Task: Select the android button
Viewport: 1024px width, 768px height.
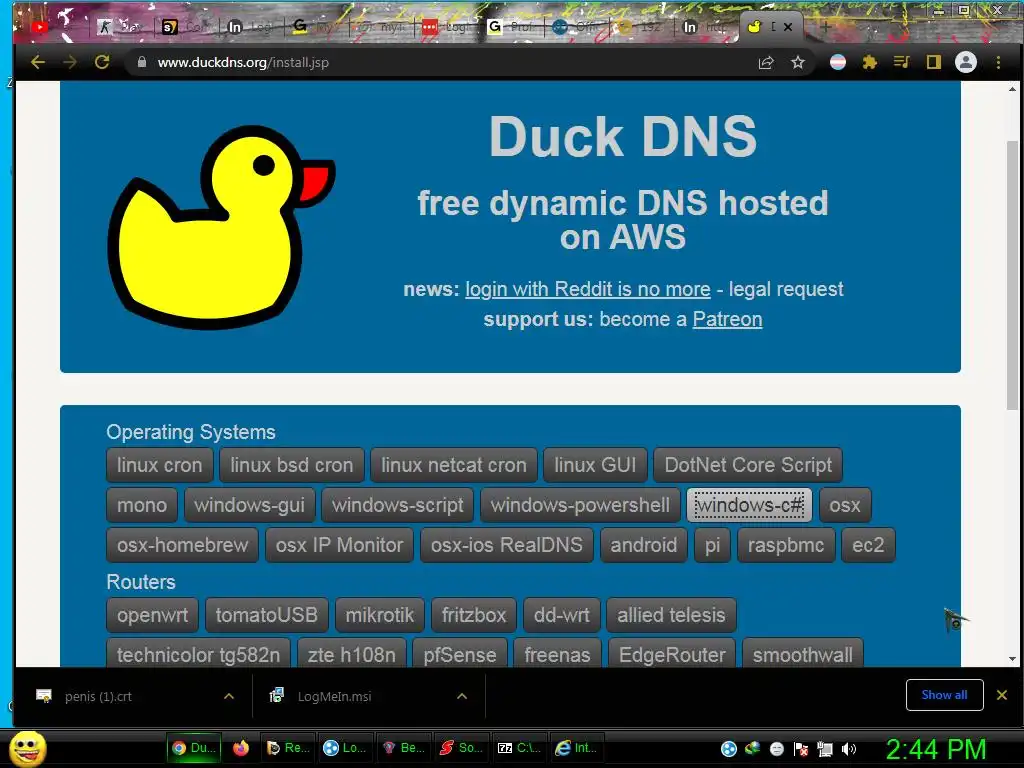Action: tap(643, 545)
